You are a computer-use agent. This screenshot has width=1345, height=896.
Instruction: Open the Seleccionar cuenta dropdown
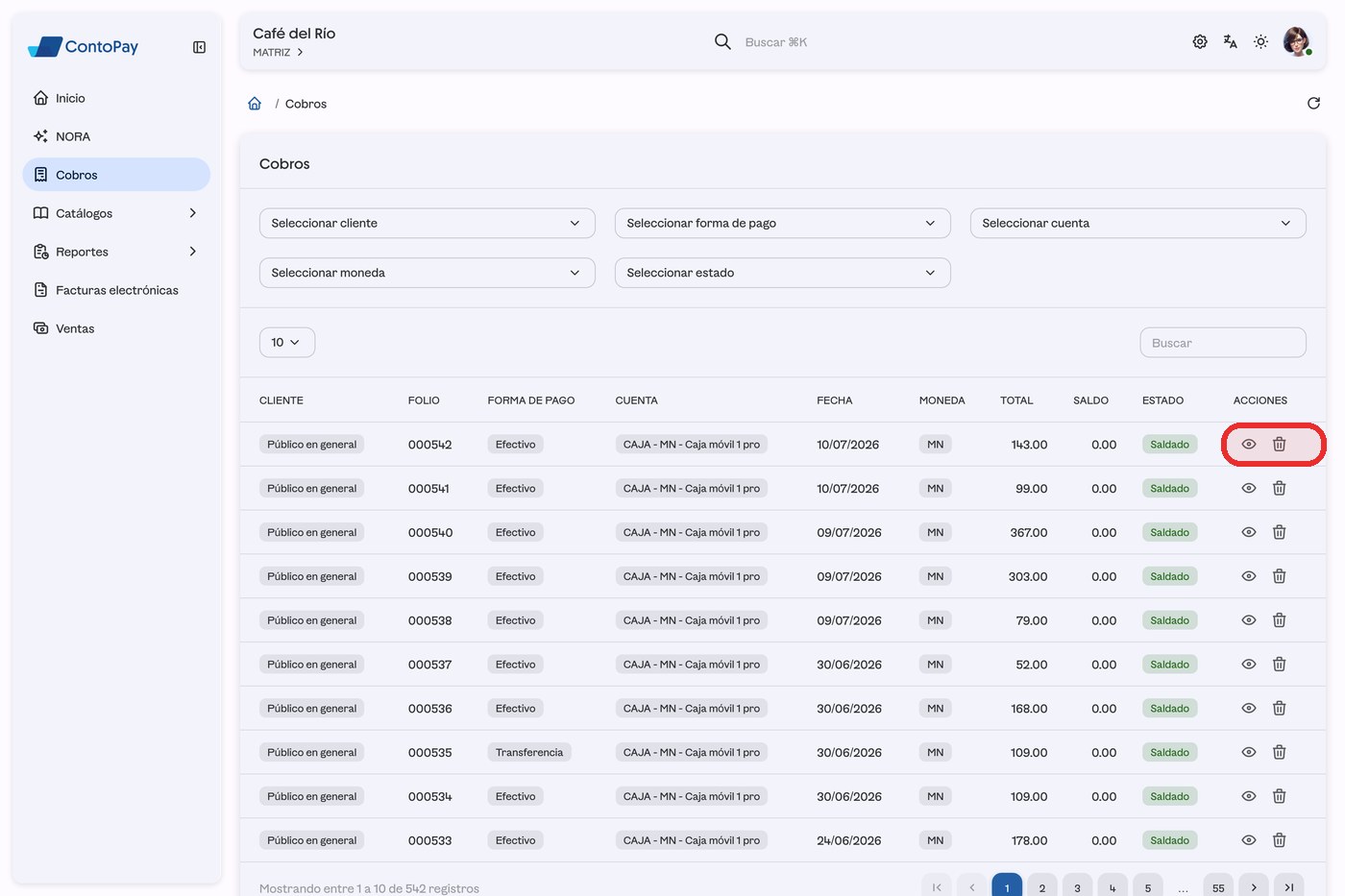tap(1138, 223)
